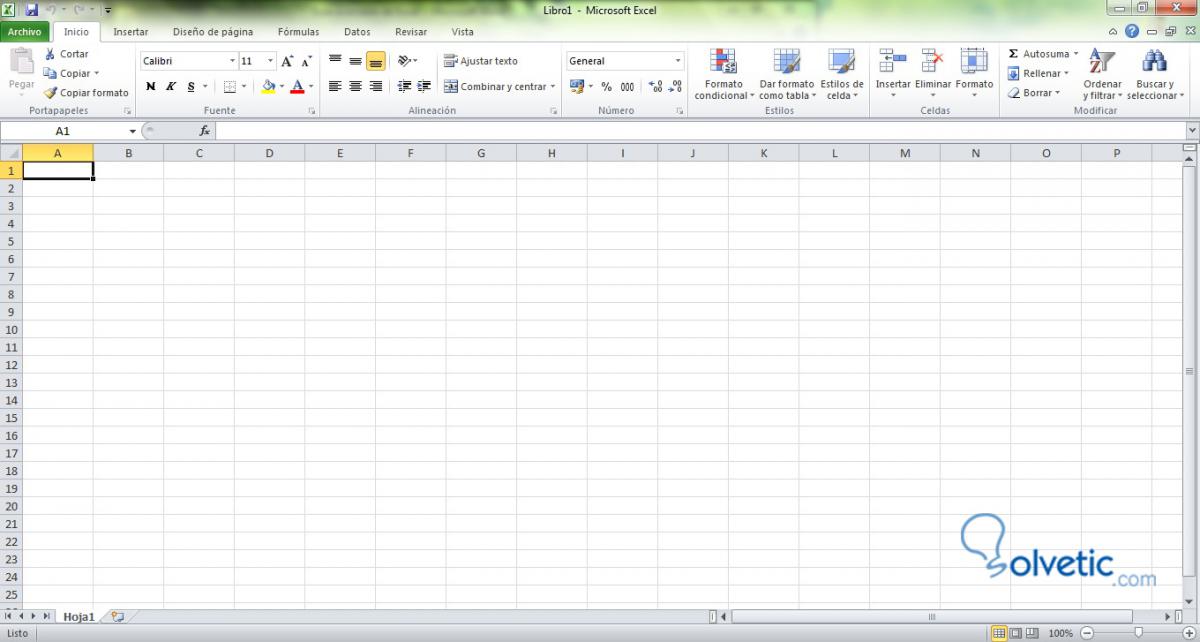Click the align left icon
Screen dimensions: 1200x642
click(x=335, y=87)
